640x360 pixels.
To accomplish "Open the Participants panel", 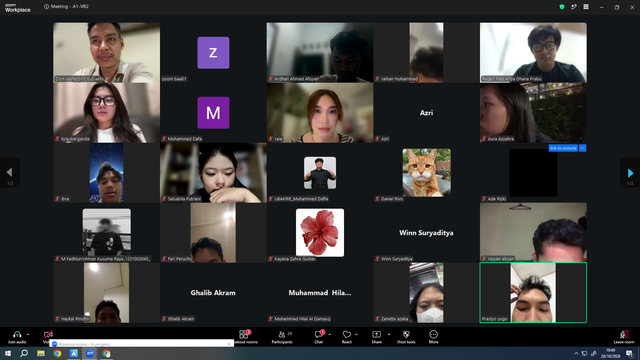I will click(x=282, y=337).
